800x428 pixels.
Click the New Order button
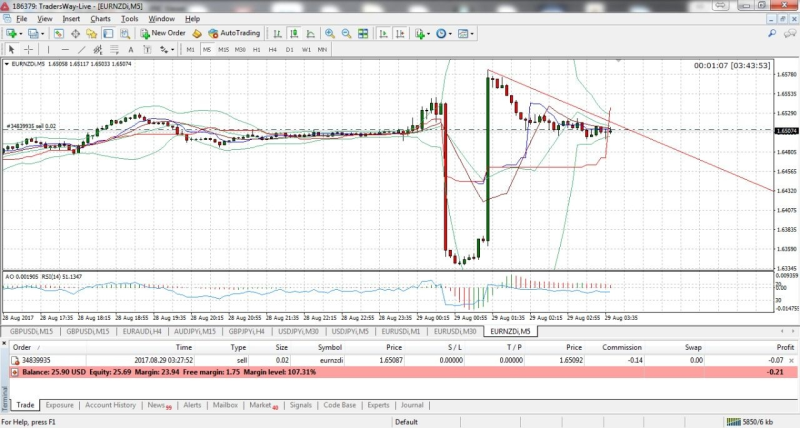point(163,33)
